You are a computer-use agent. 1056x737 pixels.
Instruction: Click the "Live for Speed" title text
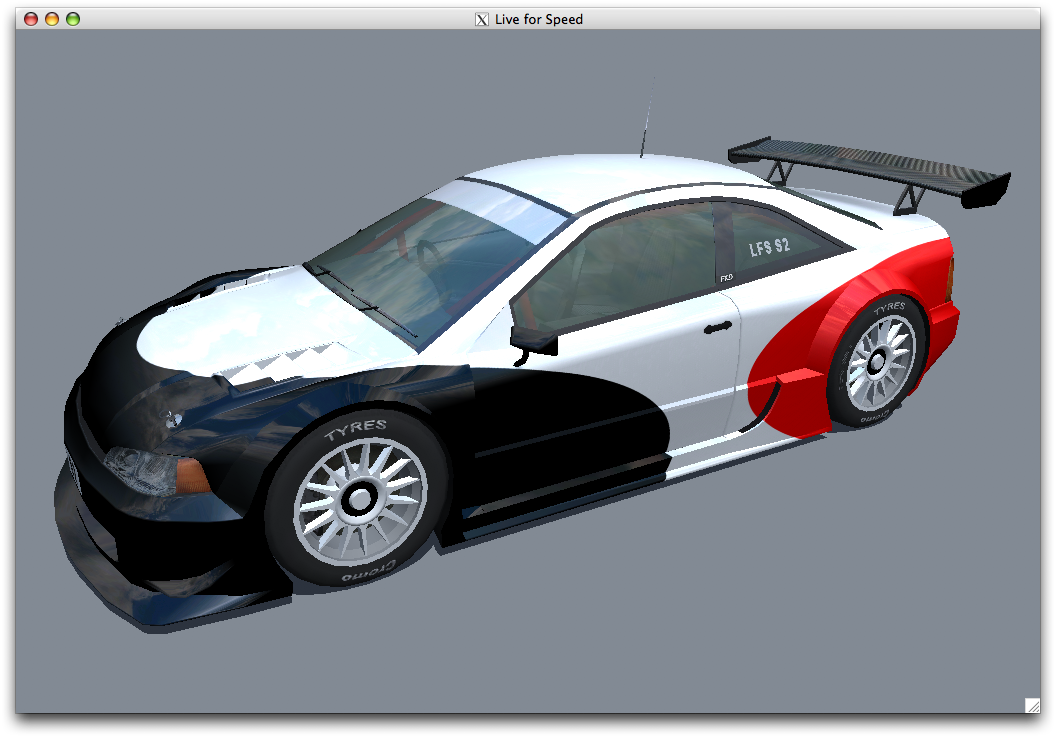[539, 20]
